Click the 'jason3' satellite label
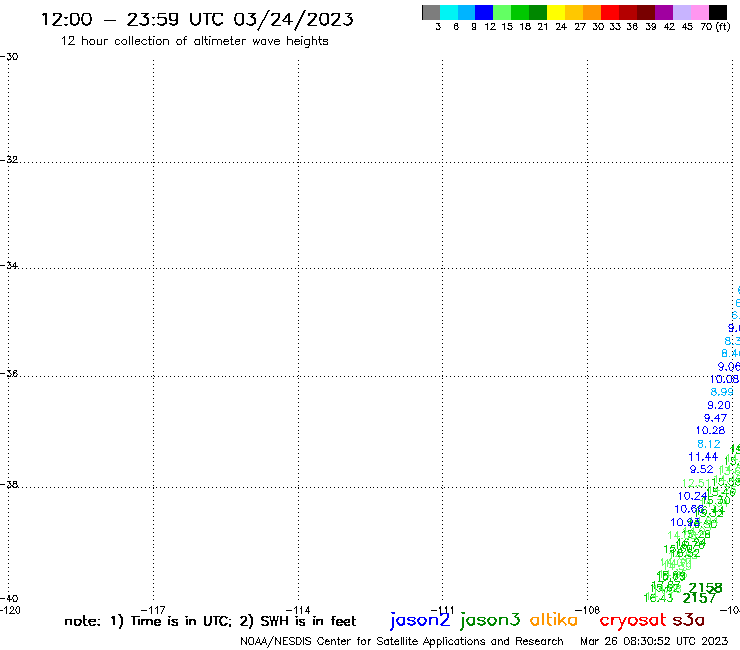The image size is (740, 650). 490,620
